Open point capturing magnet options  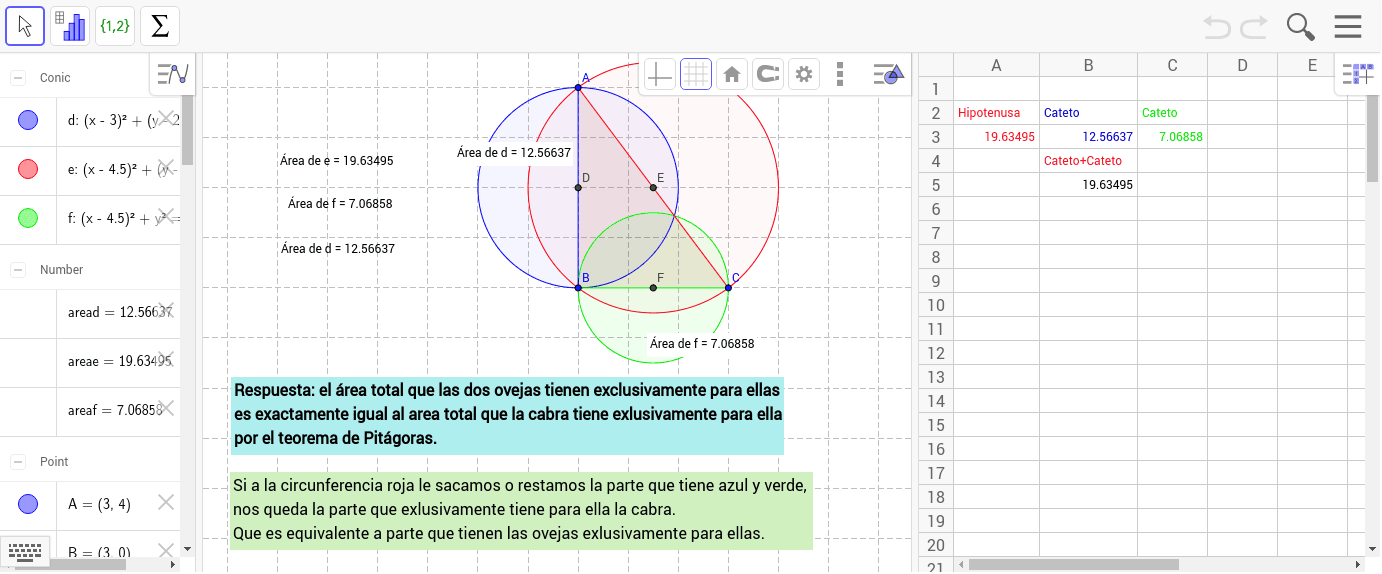pos(767,73)
